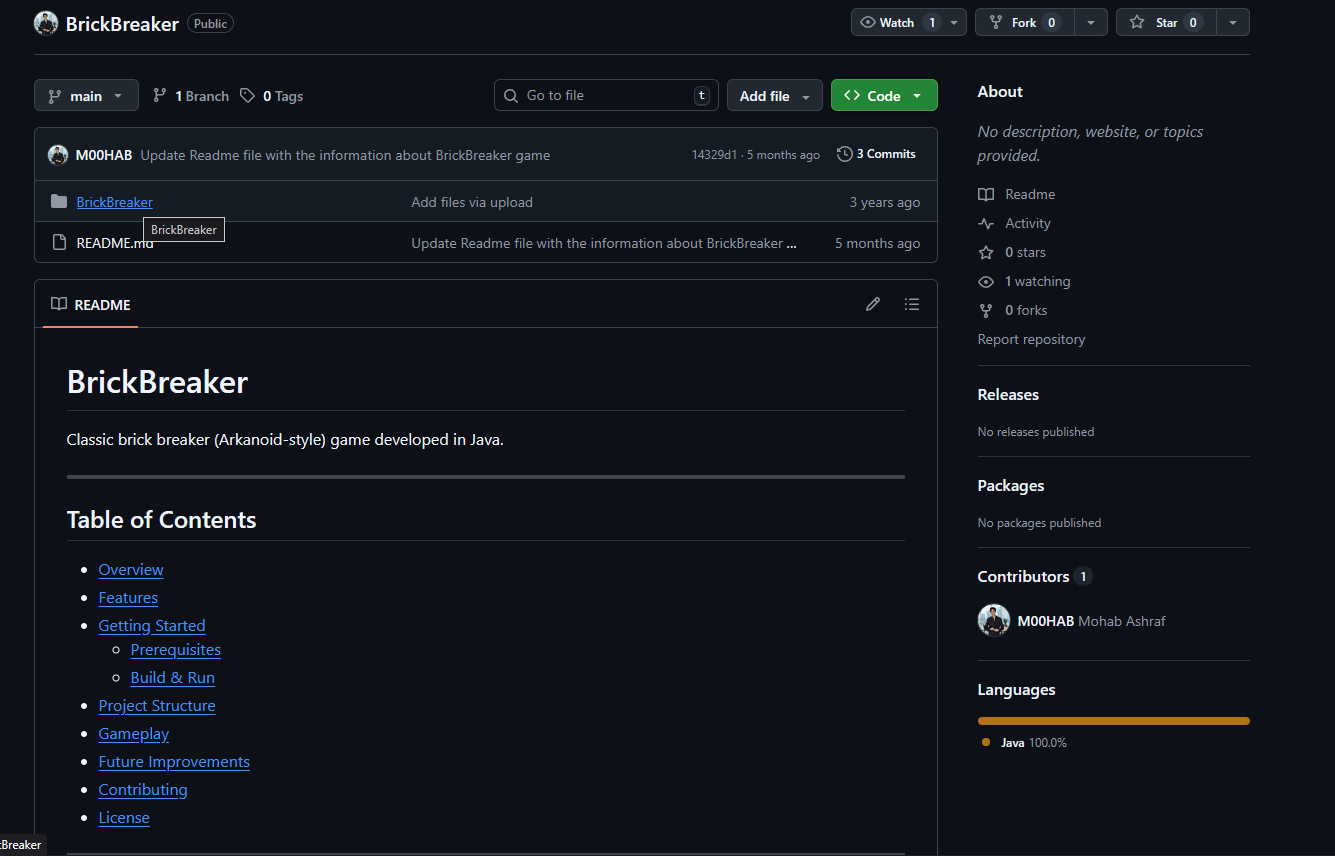Expand the green Code dropdown
The image size is (1335, 856).
coord(883,96)
